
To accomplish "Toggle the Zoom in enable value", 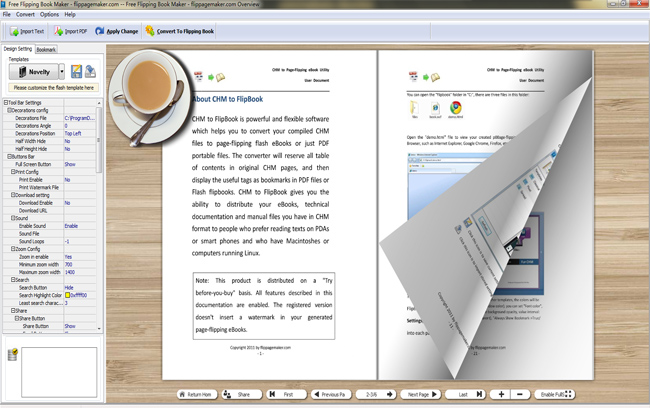I will coord(80,257).
